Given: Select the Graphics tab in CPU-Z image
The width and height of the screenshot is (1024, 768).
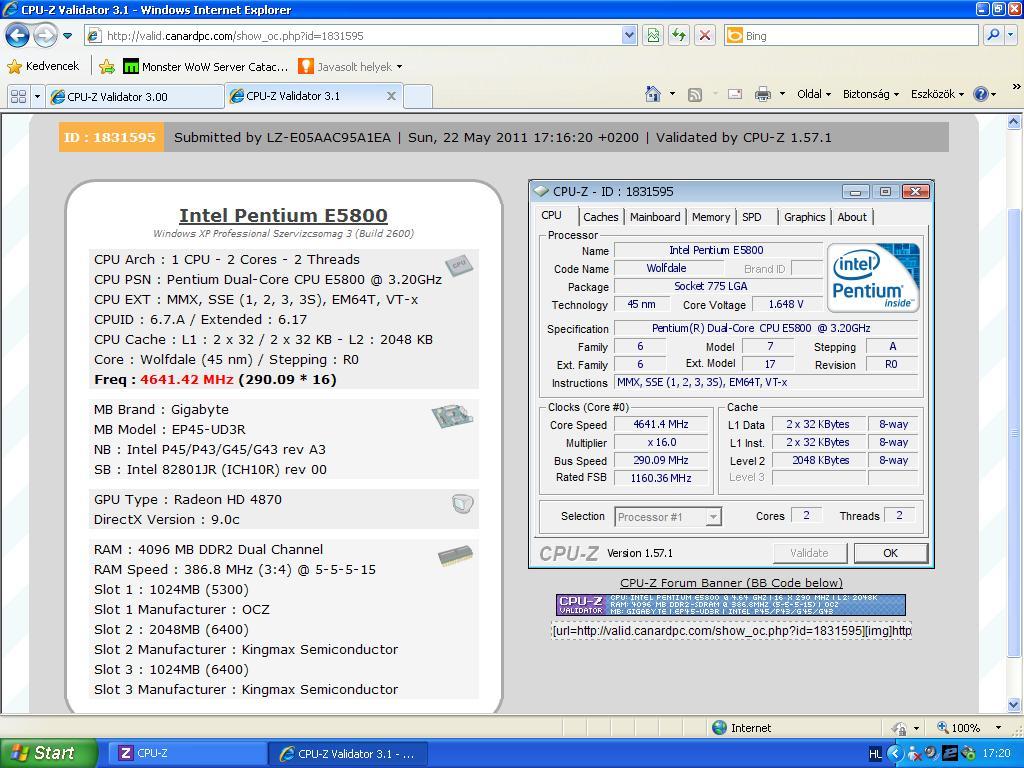Looking at the screenshot, I should point(805,217).
